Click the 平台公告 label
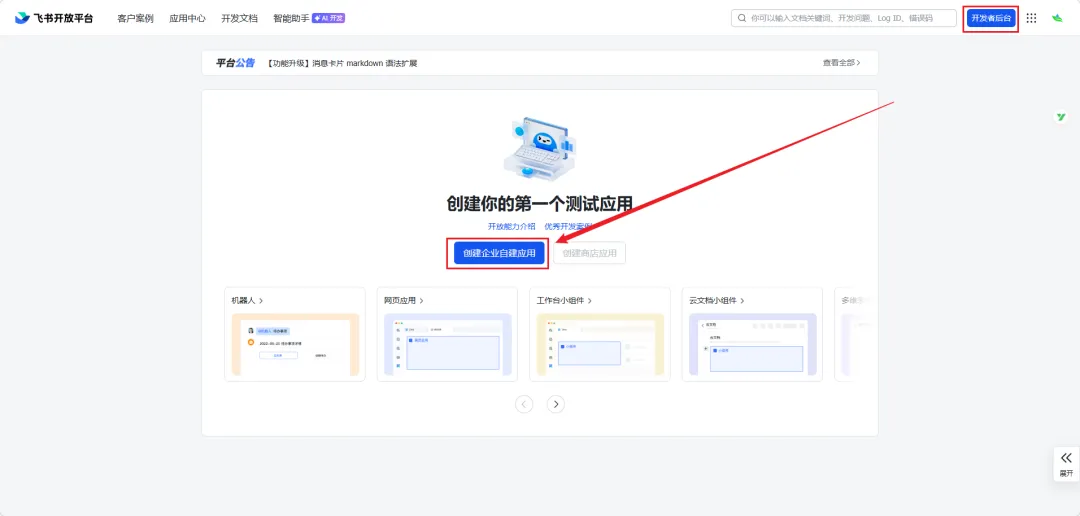The width and height of the screenshot is (1080, 516). (235, 63)
